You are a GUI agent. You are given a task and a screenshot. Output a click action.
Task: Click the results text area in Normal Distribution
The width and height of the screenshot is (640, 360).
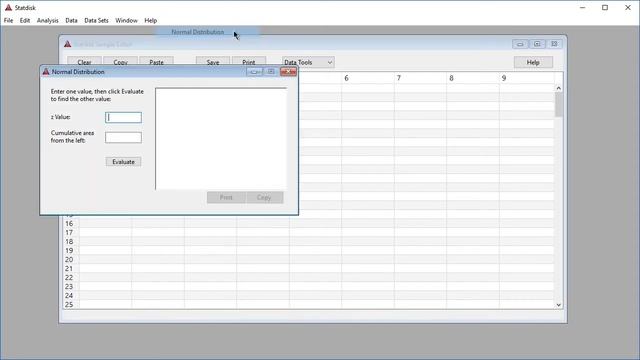tap(221, 139)
